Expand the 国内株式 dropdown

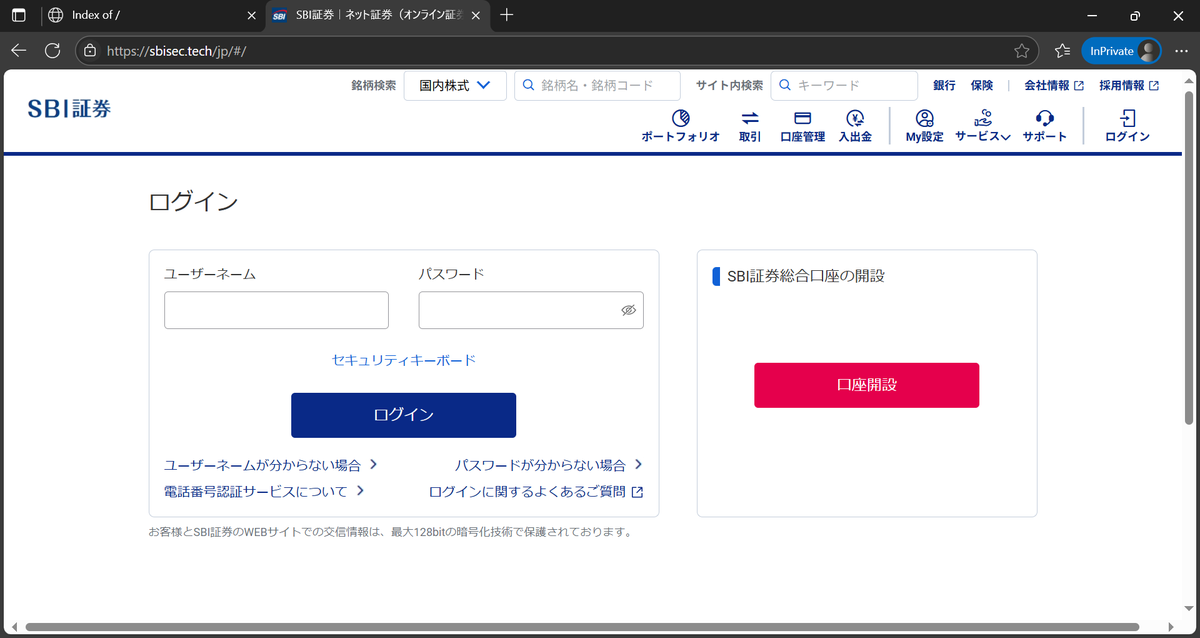click(455, 86)
